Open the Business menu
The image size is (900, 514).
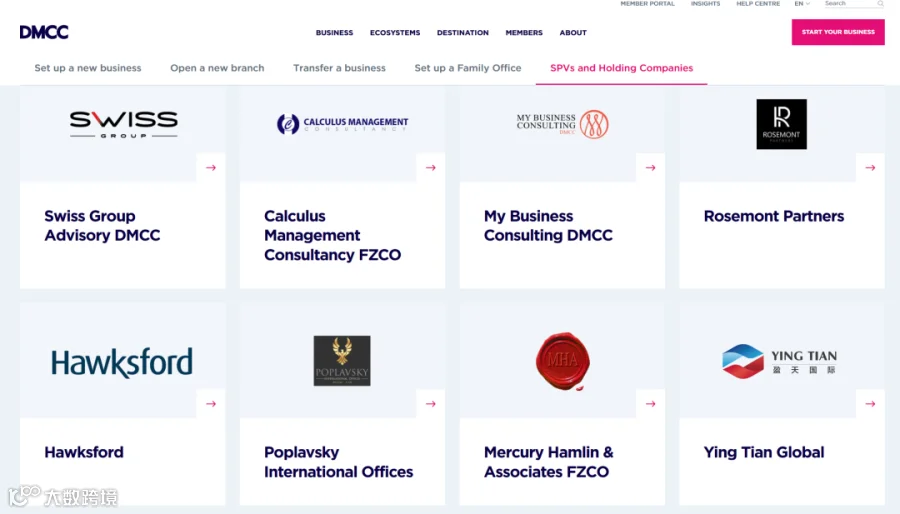click(334, 33)
